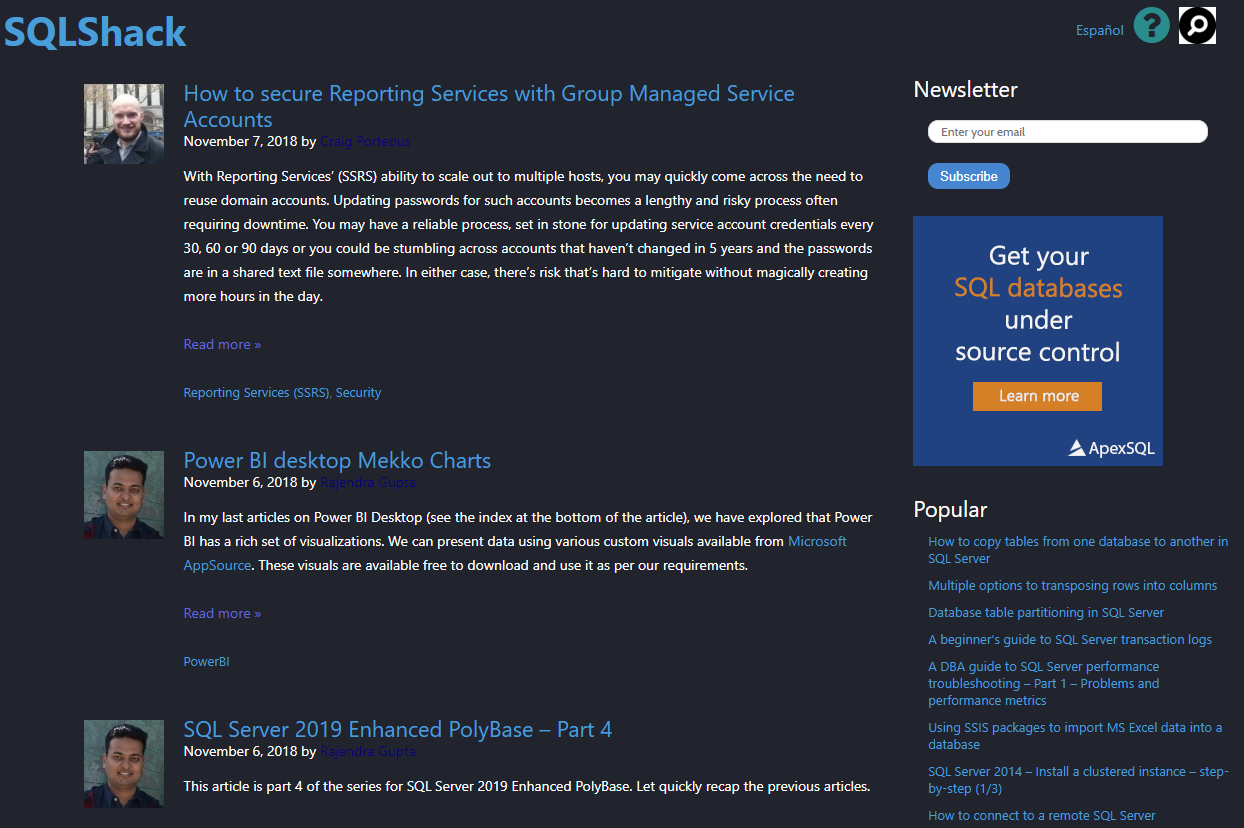This screenshot has height=828, width=1244.
Task: Click the 'Newsletter' heading
Action: [x=965, y=90]
